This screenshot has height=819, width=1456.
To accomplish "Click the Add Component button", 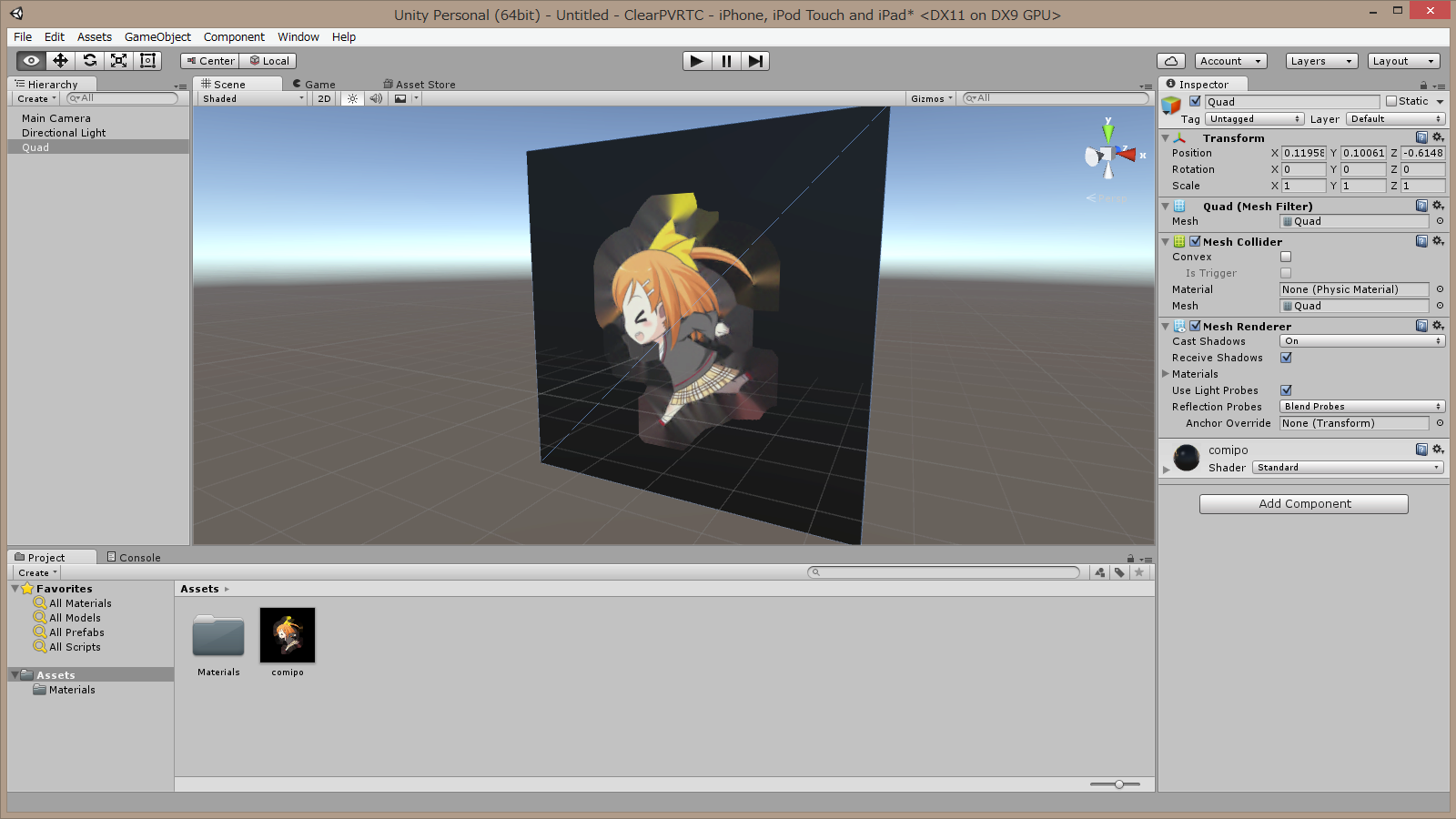I will 1304,504.
